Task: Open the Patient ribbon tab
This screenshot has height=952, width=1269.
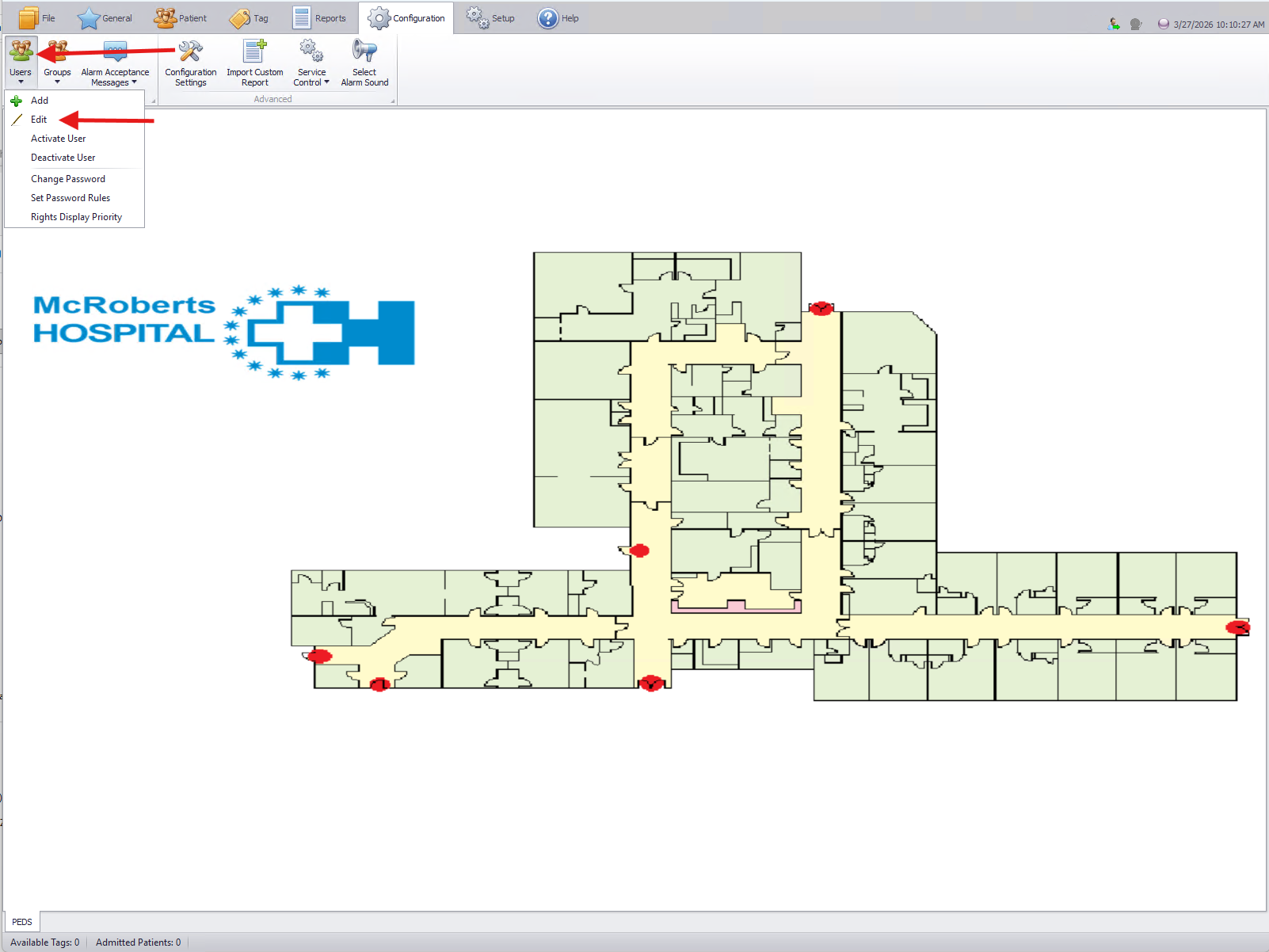Action: [181, 18]
